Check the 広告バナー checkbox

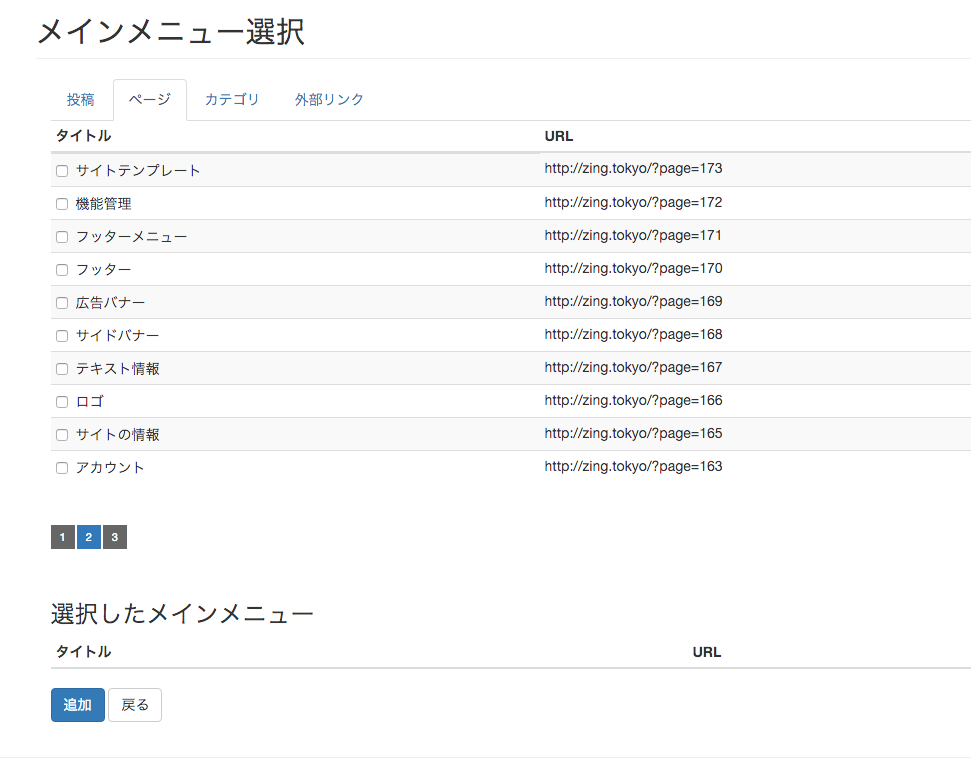coord(62,303)
